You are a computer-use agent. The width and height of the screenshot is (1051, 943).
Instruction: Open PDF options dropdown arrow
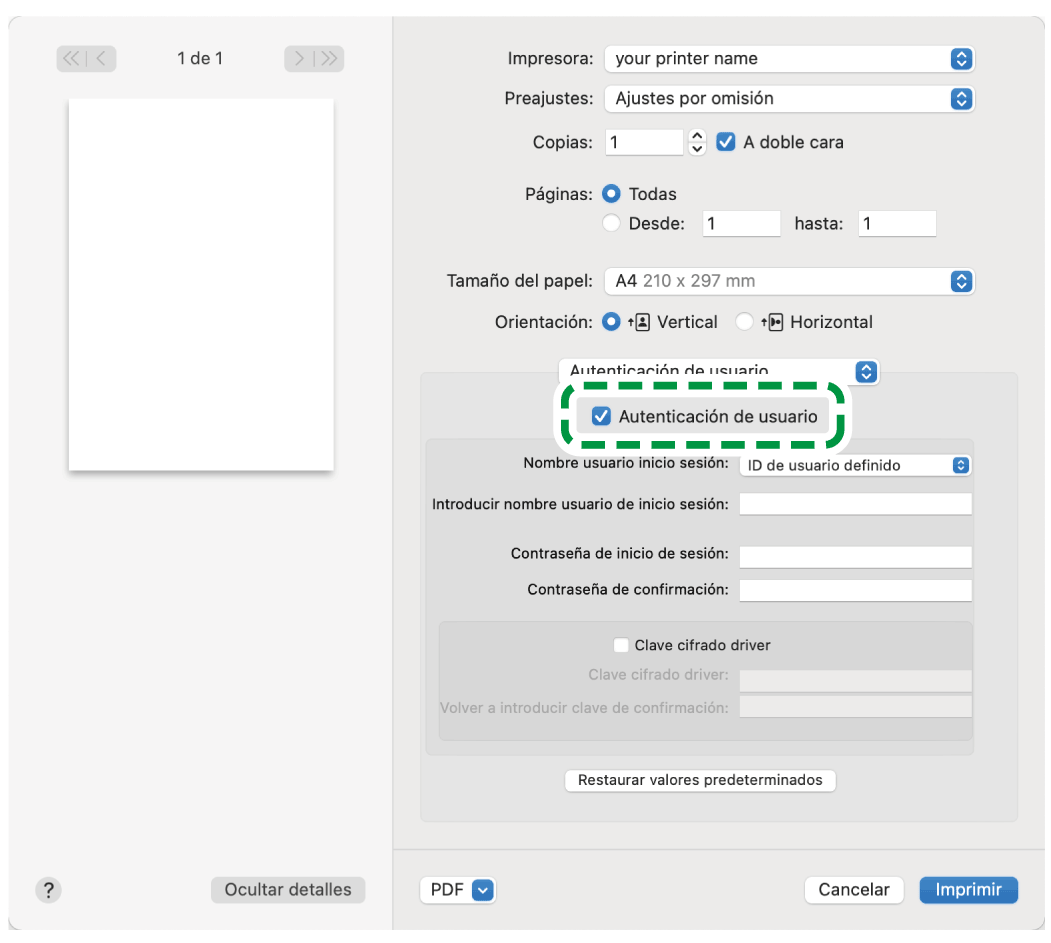(483, 890)
